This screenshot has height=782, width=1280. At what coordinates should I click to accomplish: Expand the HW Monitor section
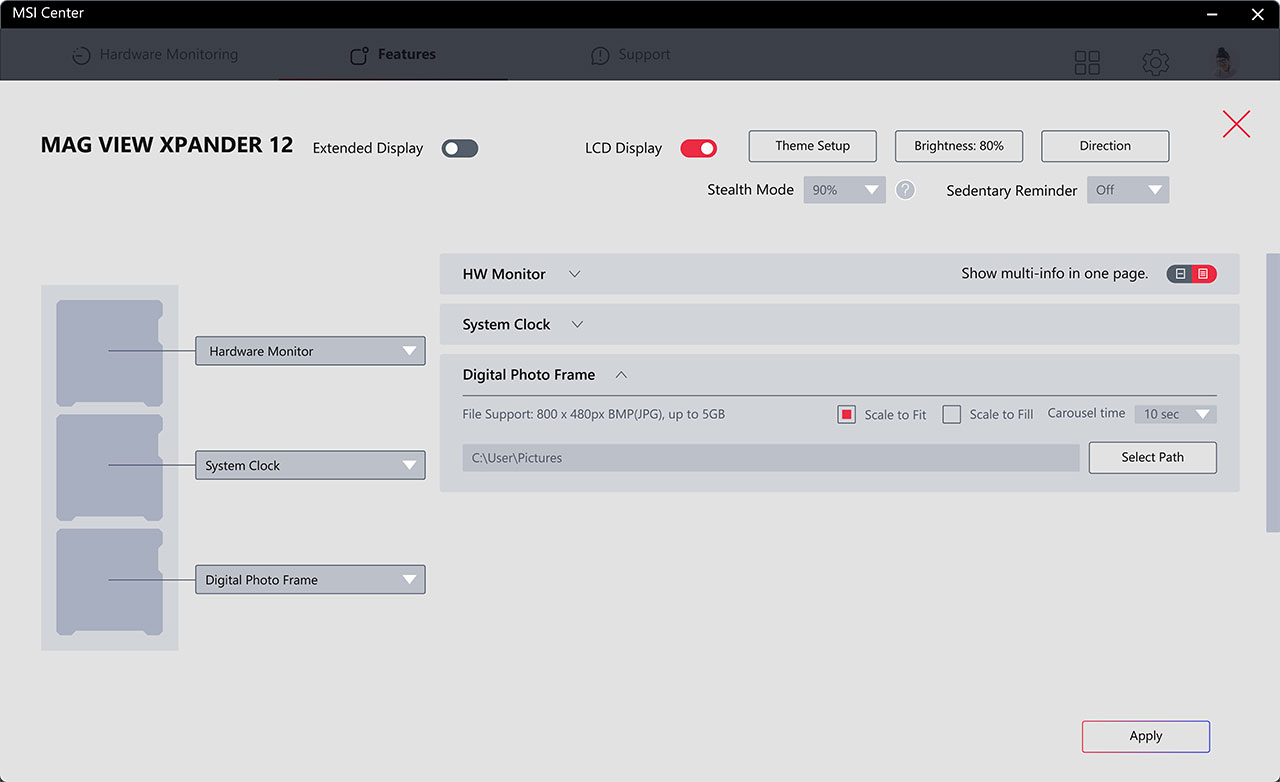(x=575, y=274)
